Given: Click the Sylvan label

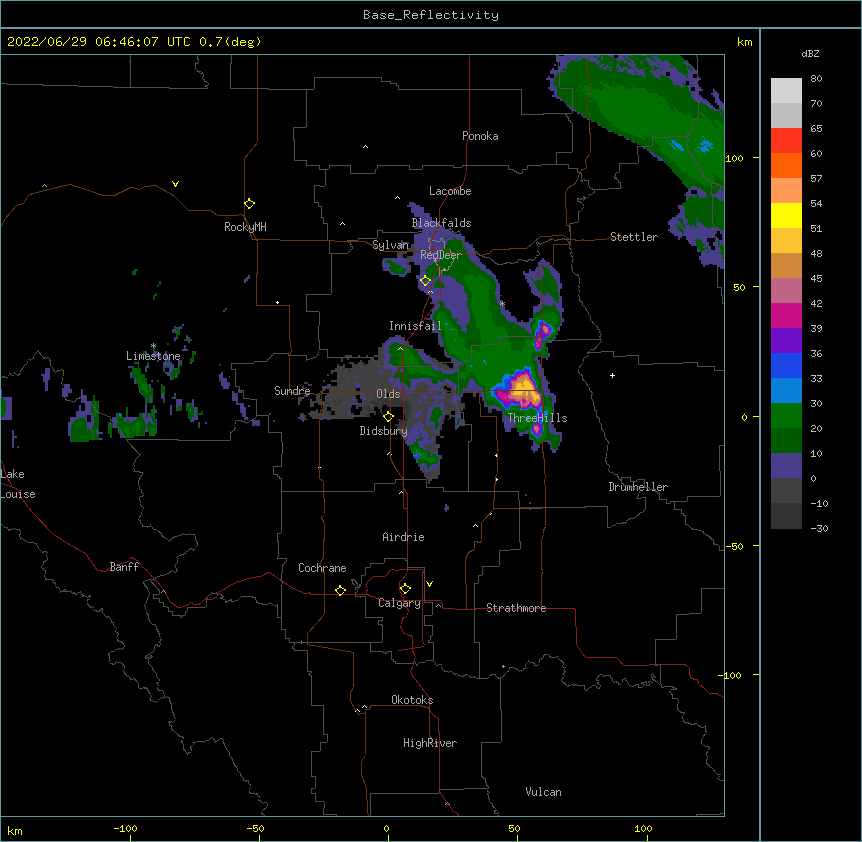Looking at the screenshot, I should [390, 245].
